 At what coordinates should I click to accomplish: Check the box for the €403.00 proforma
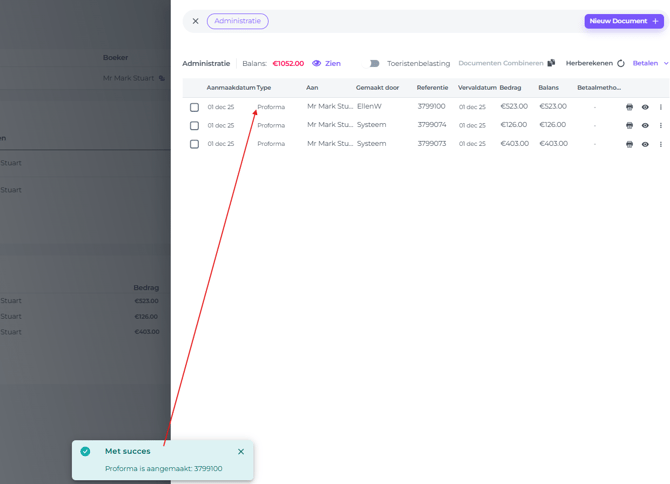tap(194, 144)
